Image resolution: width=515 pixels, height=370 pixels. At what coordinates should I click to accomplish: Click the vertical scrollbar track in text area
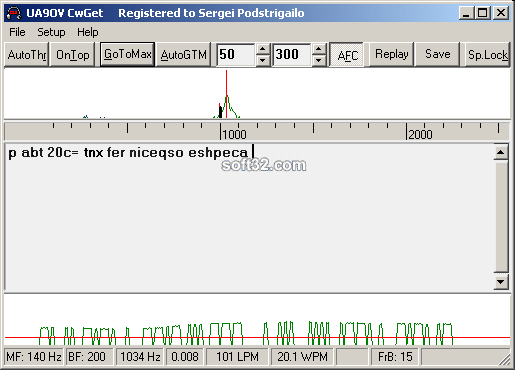coord(501,217)
